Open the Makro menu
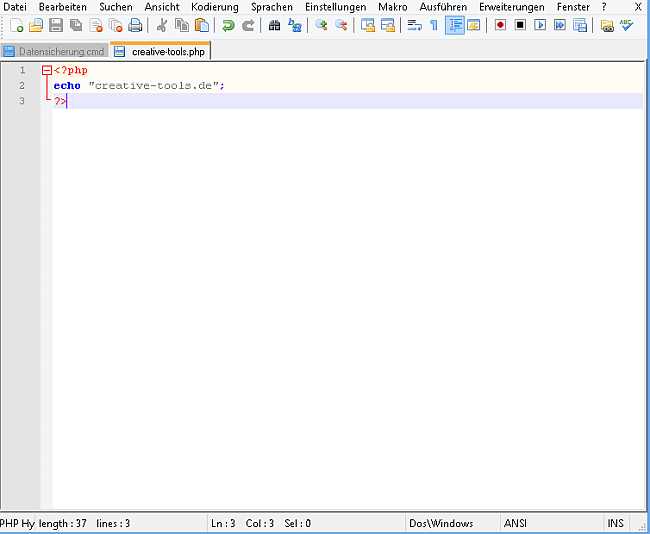Viewport: 650px width, 534px height. (x=393, y=7)
